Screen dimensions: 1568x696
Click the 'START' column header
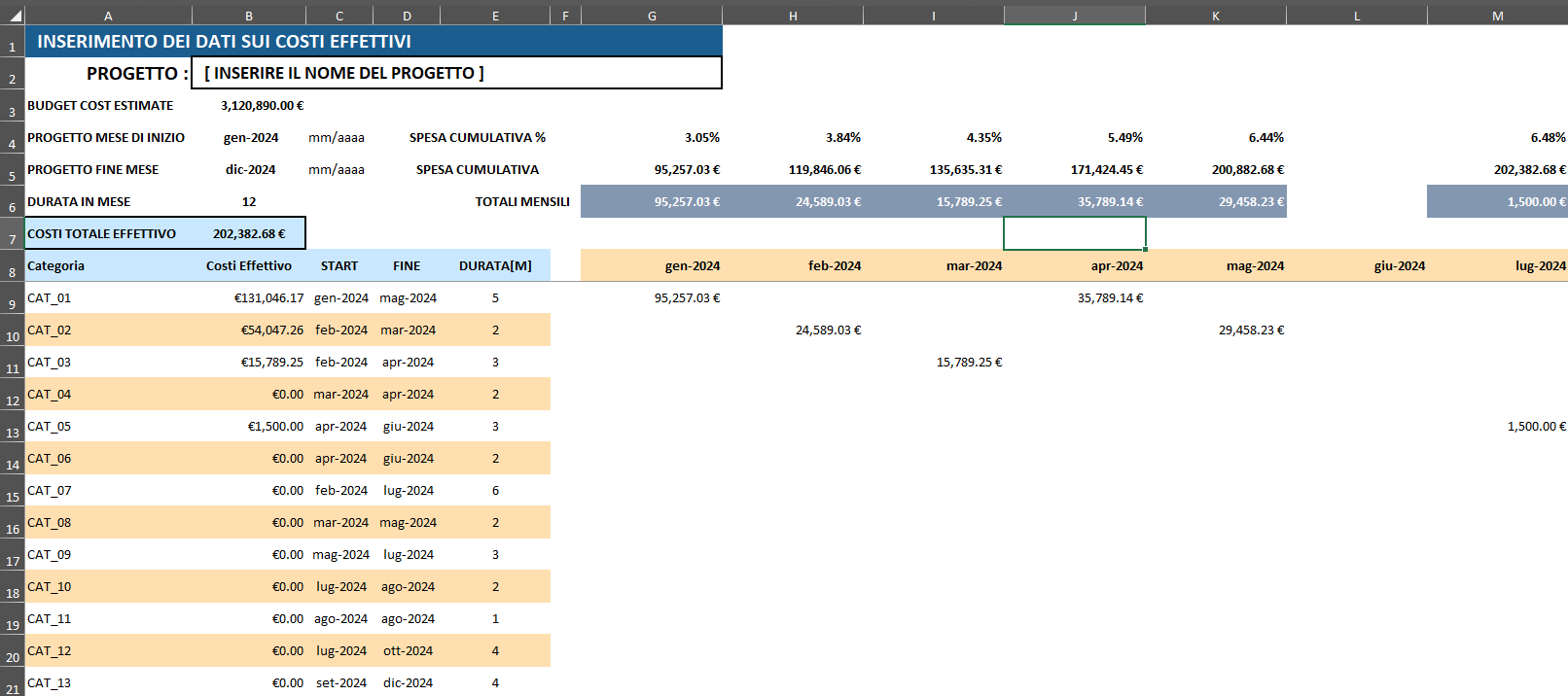(x=339, y=265)
